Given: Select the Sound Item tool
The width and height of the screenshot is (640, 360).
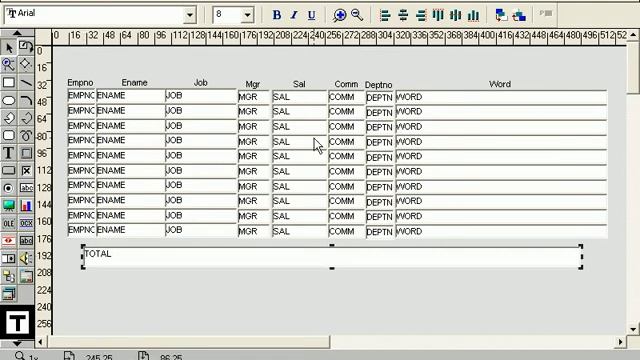Looking at the screenshot, I should coord(26,258).
